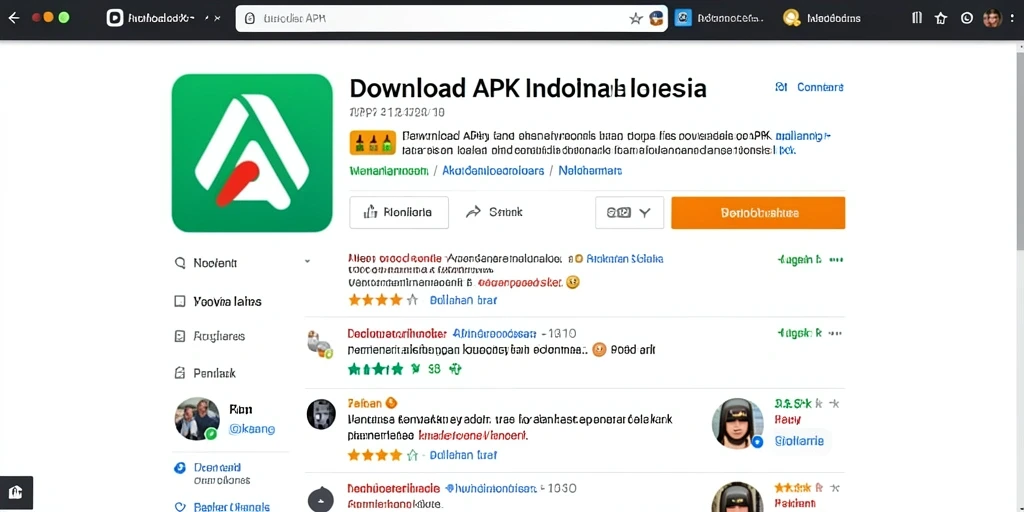The image size is (1024, 512).
Task: Bookmark page with address bar star
Action: pyautogui.click(x=635, y=19)
